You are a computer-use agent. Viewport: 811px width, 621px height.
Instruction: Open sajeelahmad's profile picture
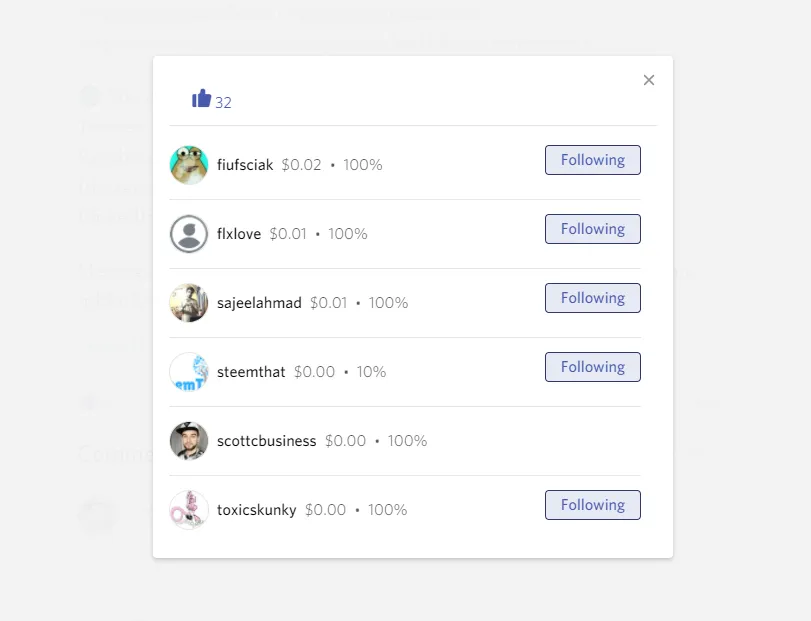189,303
